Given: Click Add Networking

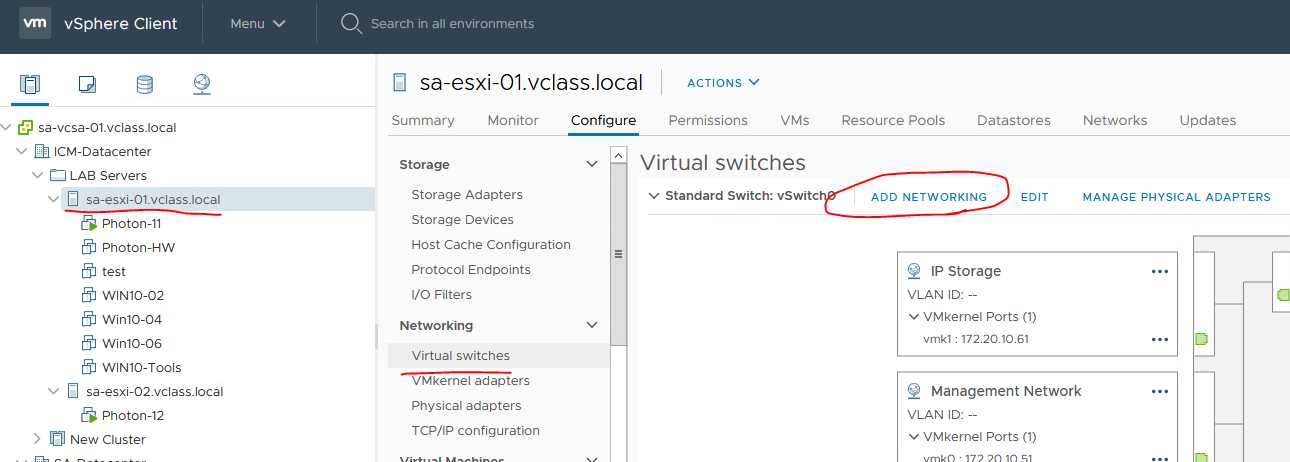Looking at the screenshot, I should [x=929, y=197].
